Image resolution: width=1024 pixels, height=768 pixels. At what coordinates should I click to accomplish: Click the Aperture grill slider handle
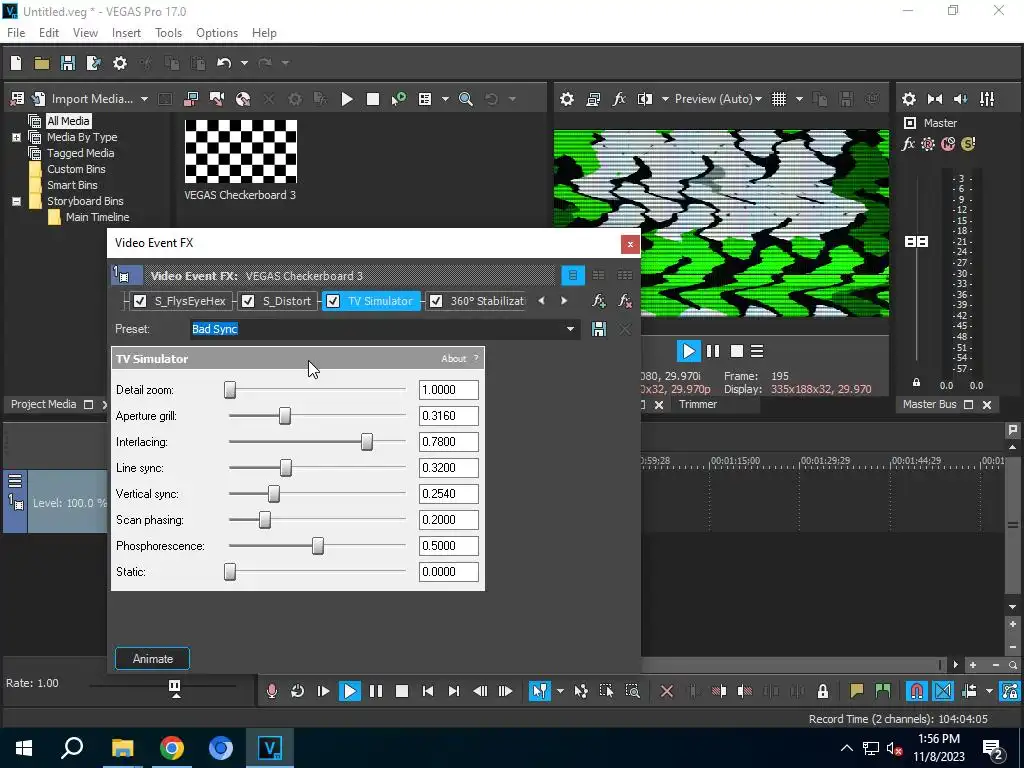[x=285, y=415]
